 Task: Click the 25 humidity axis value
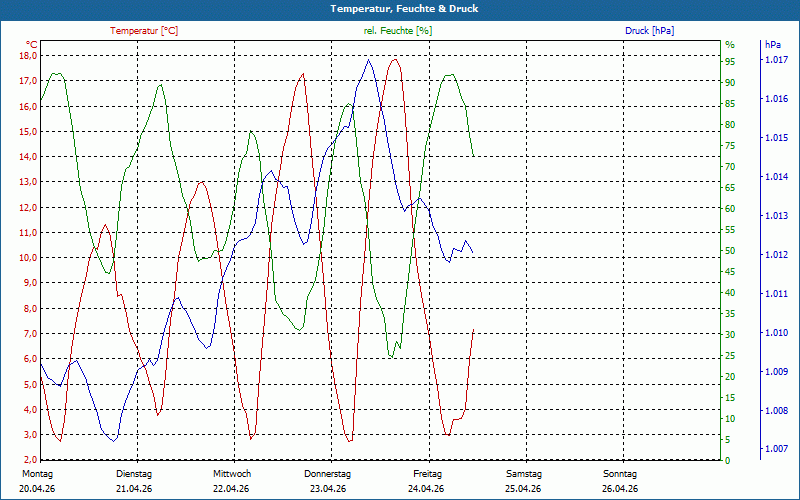coord(731,356)
